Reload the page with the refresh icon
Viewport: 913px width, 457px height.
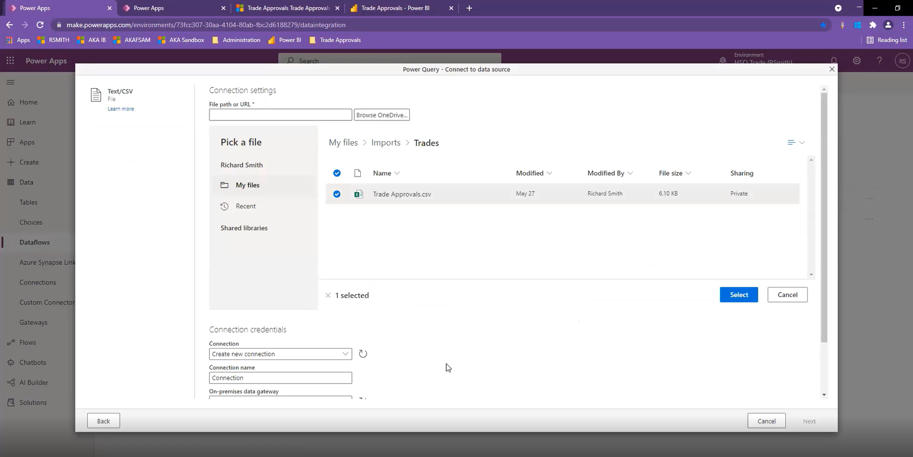[x=40, y=25]
